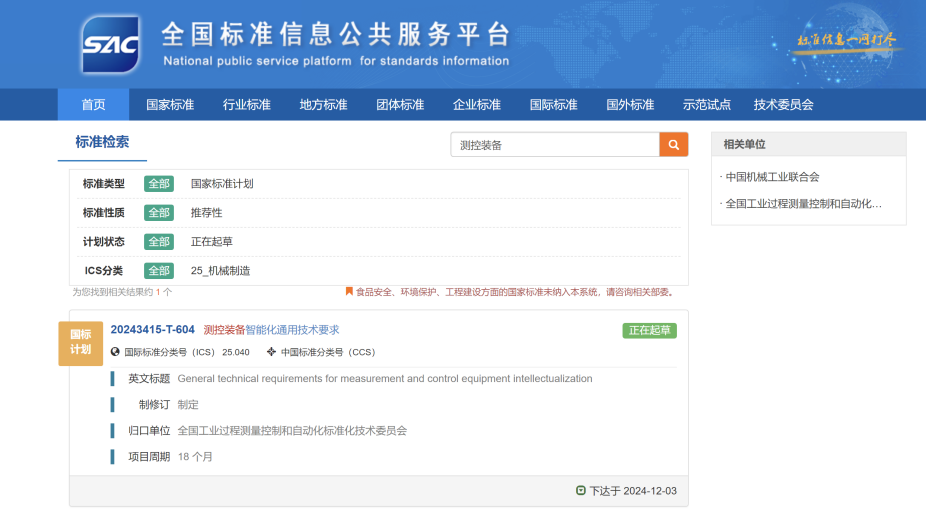The height and width of the screenshot is (516, 926).
Task: Select 全部 for 计划状态 filter
Action: point(158,242)
